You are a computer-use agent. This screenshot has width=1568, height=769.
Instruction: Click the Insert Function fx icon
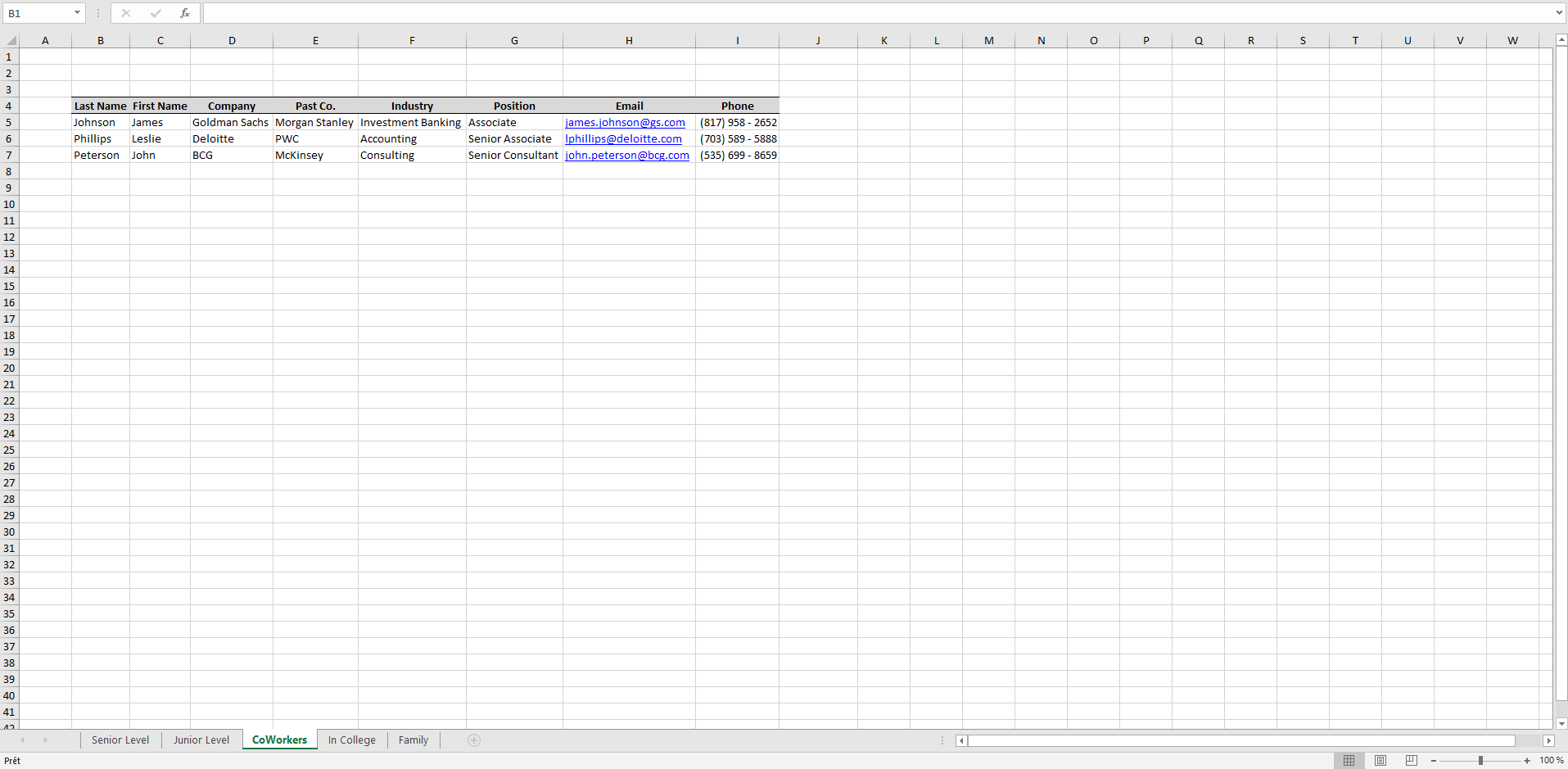tap(185, 13)
